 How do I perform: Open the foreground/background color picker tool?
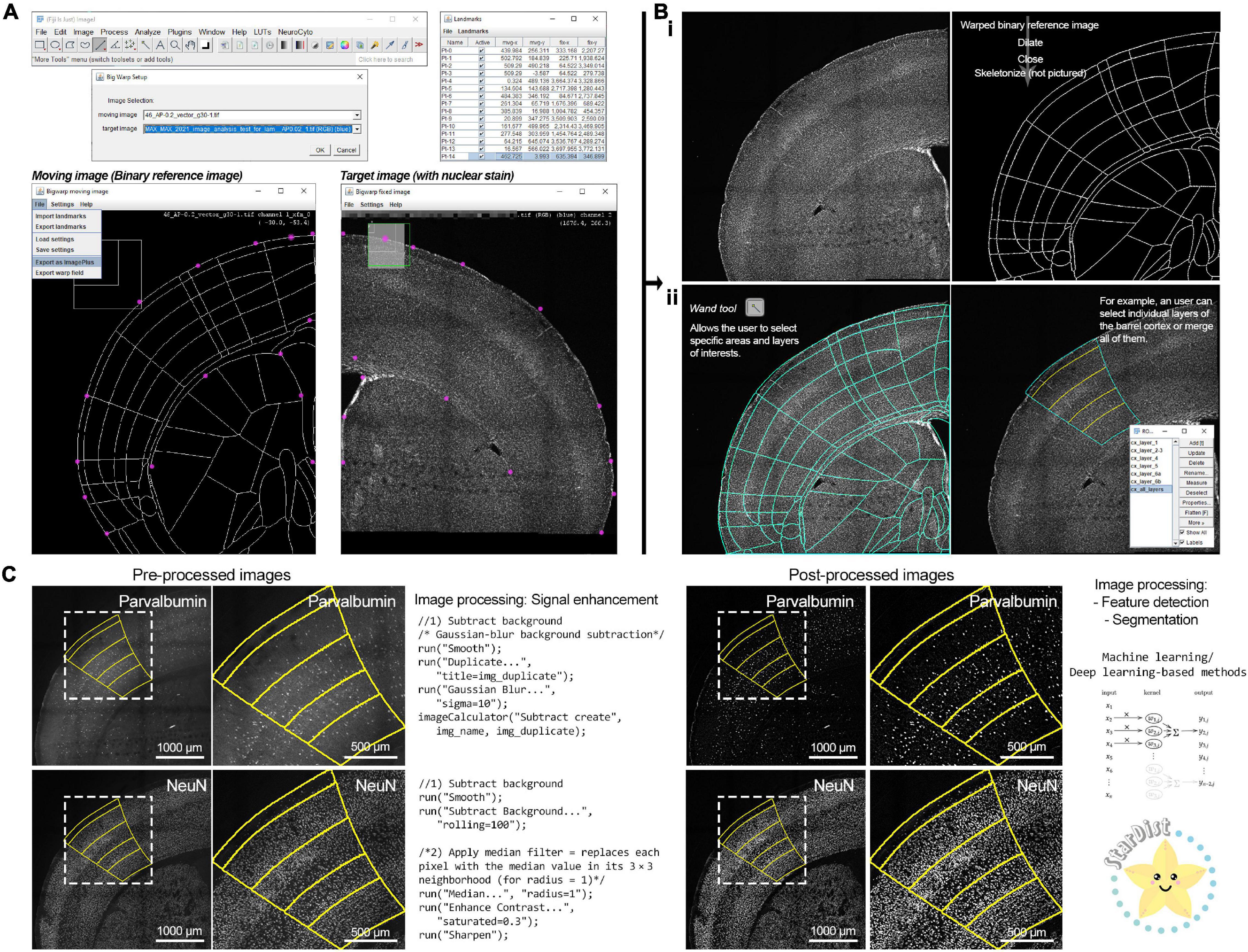206,45
